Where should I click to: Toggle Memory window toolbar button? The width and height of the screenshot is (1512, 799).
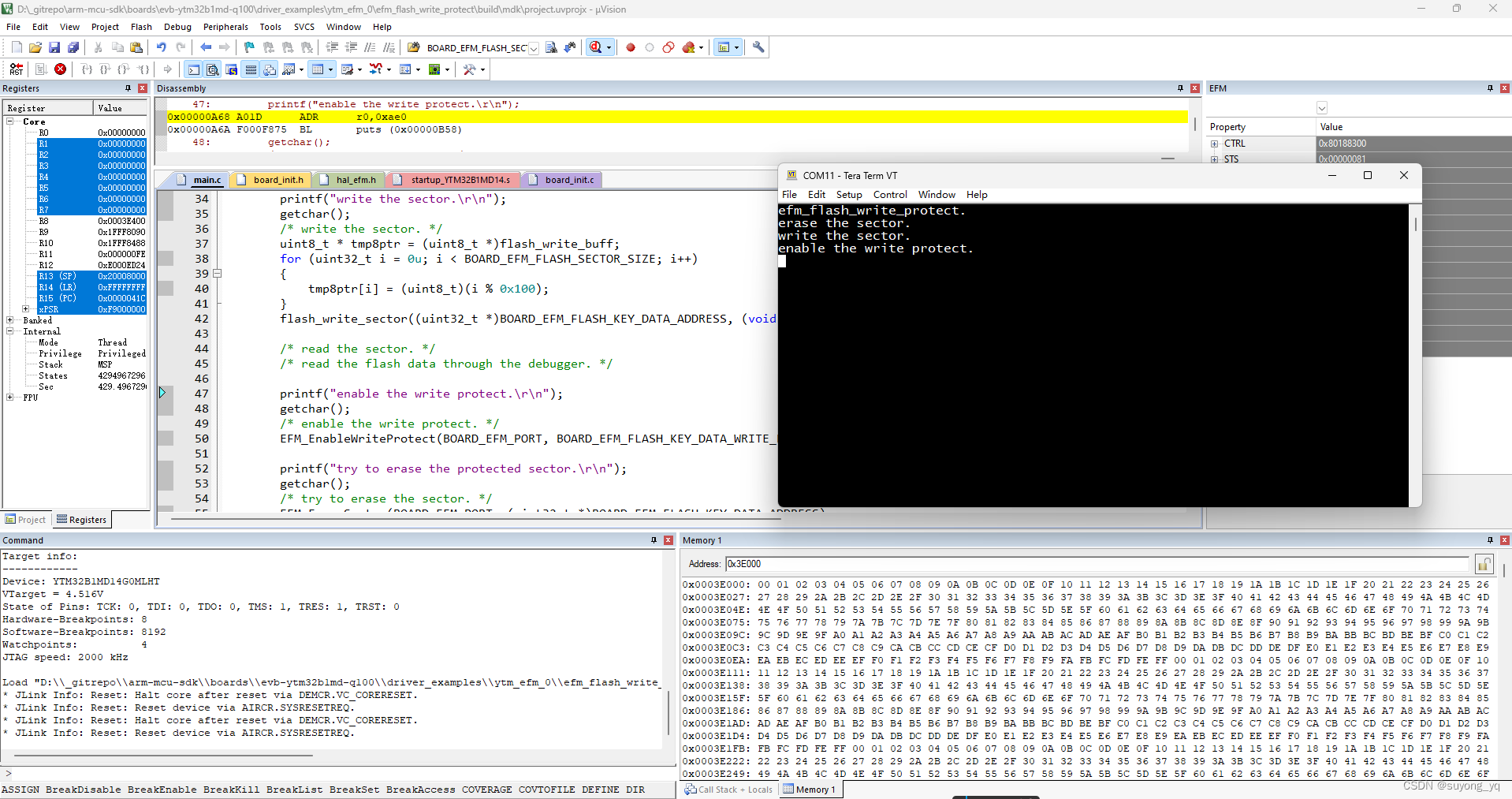[318, 69]
